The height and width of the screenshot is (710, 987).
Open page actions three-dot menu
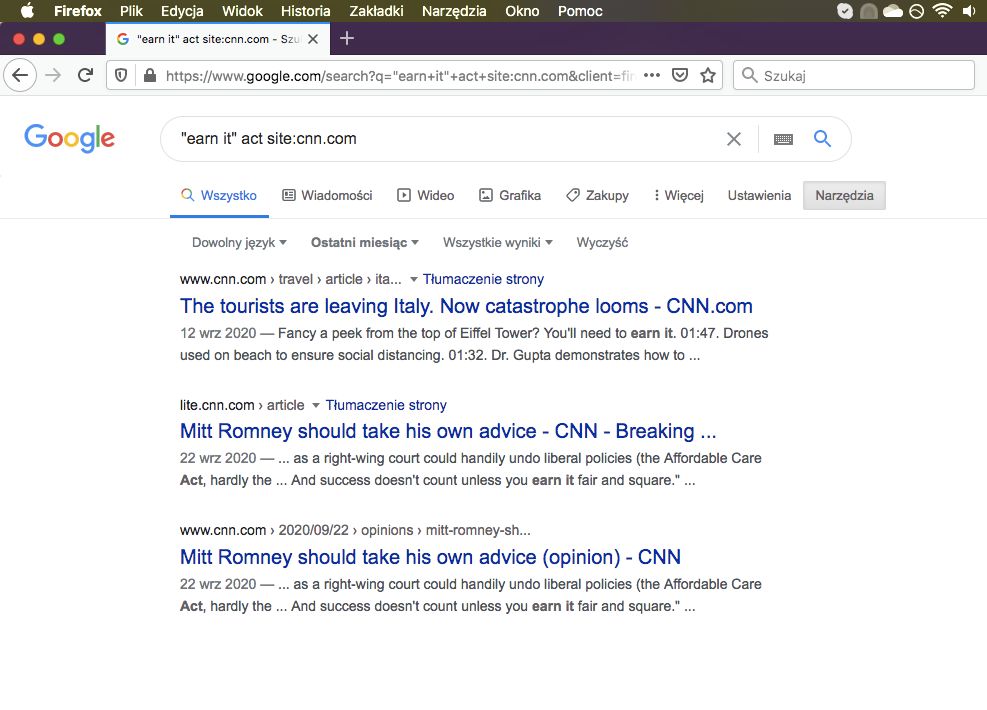[x=652, y=75]
